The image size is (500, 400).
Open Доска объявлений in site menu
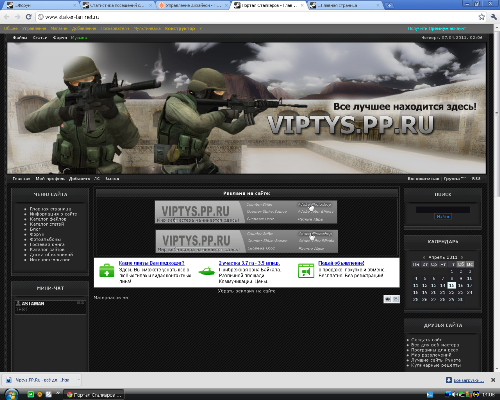coord(51,255)
